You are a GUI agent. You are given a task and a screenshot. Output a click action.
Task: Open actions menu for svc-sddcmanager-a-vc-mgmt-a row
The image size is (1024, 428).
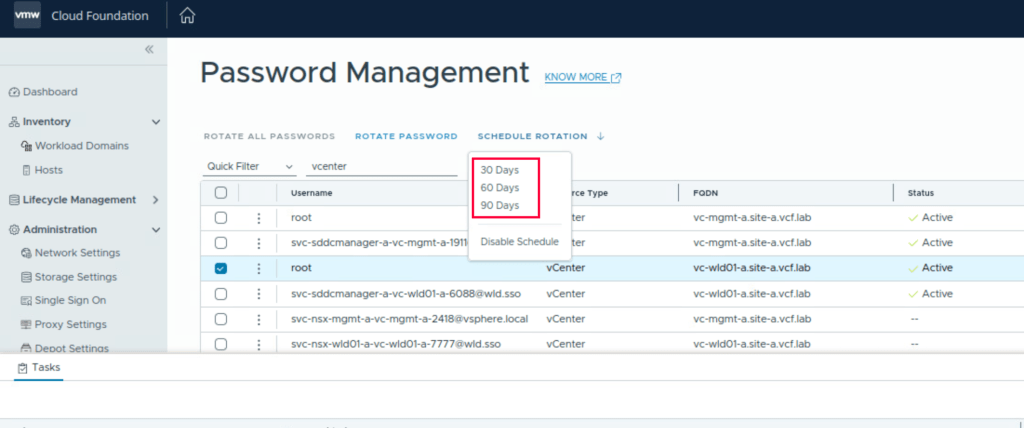tap(259, 243)
